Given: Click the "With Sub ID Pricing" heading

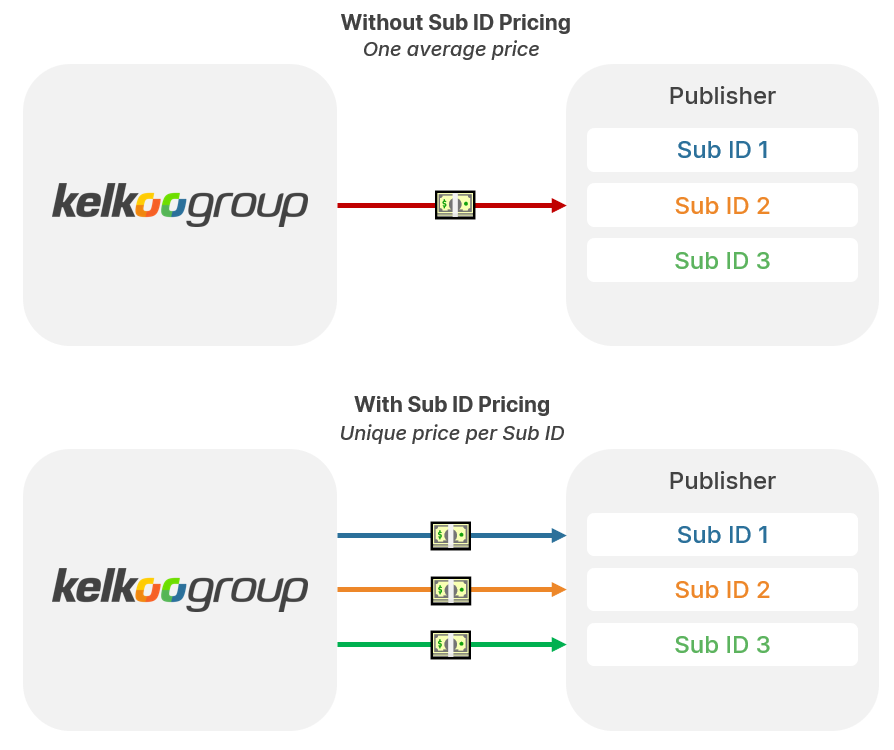Looking at the screenshot, I should [452, 404].
